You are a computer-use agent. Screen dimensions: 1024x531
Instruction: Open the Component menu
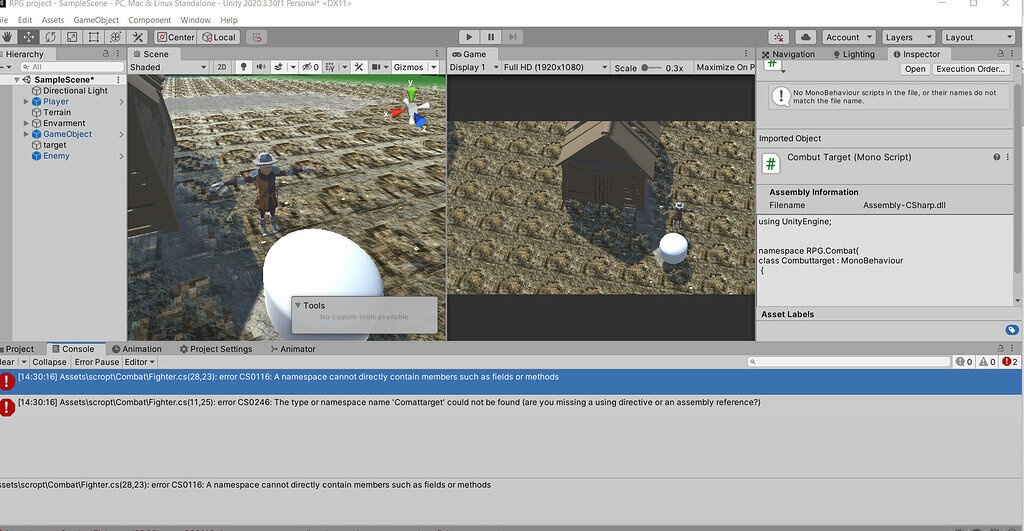click(150, 20)
